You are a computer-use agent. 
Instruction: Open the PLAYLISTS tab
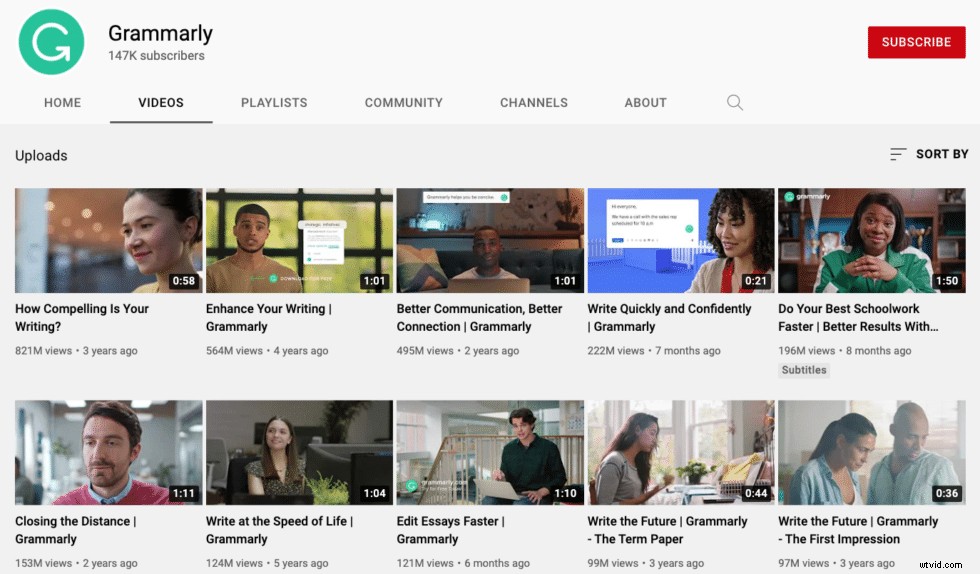pos(274,103)
